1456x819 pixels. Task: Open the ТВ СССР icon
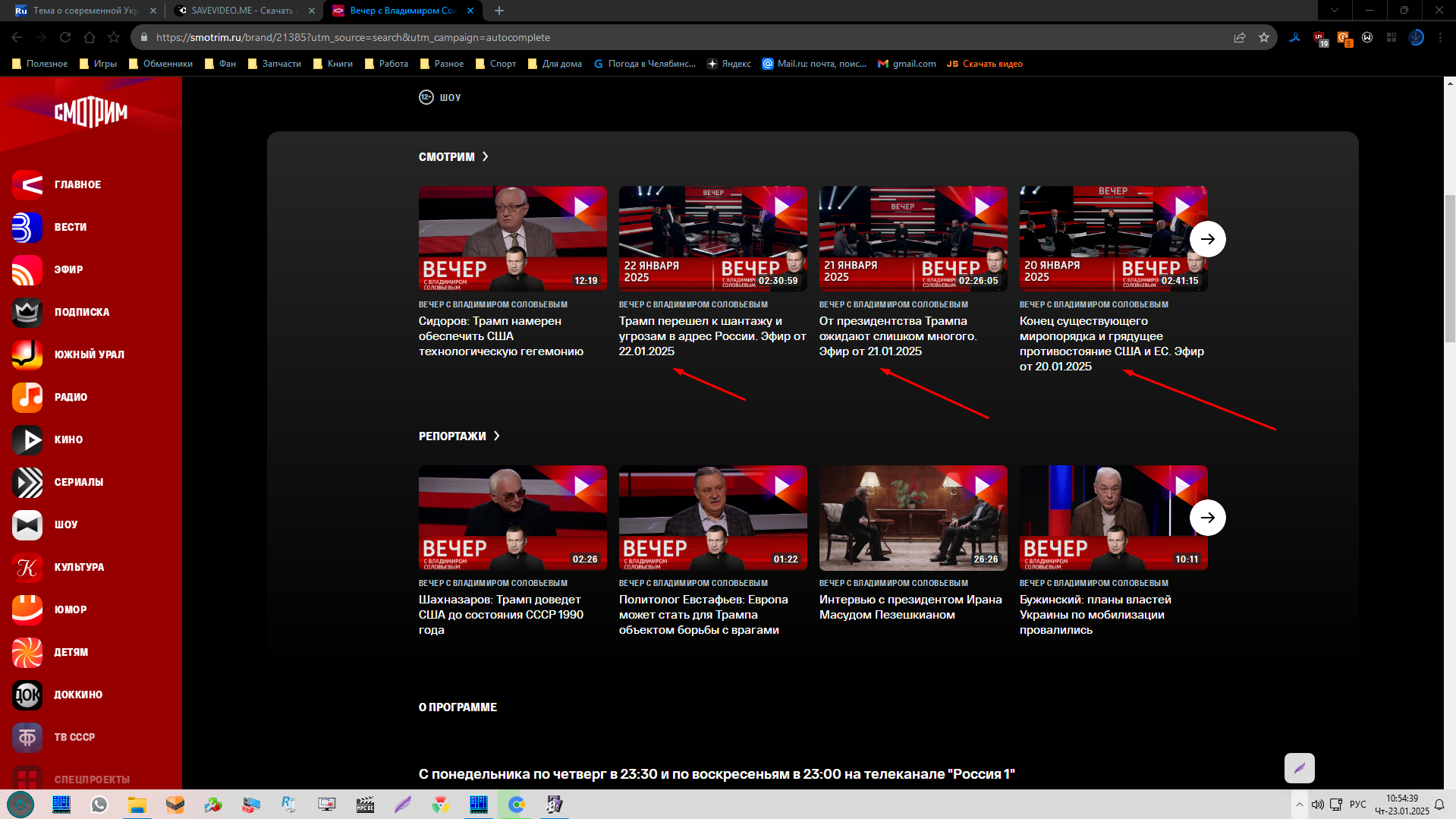point(27,737)
